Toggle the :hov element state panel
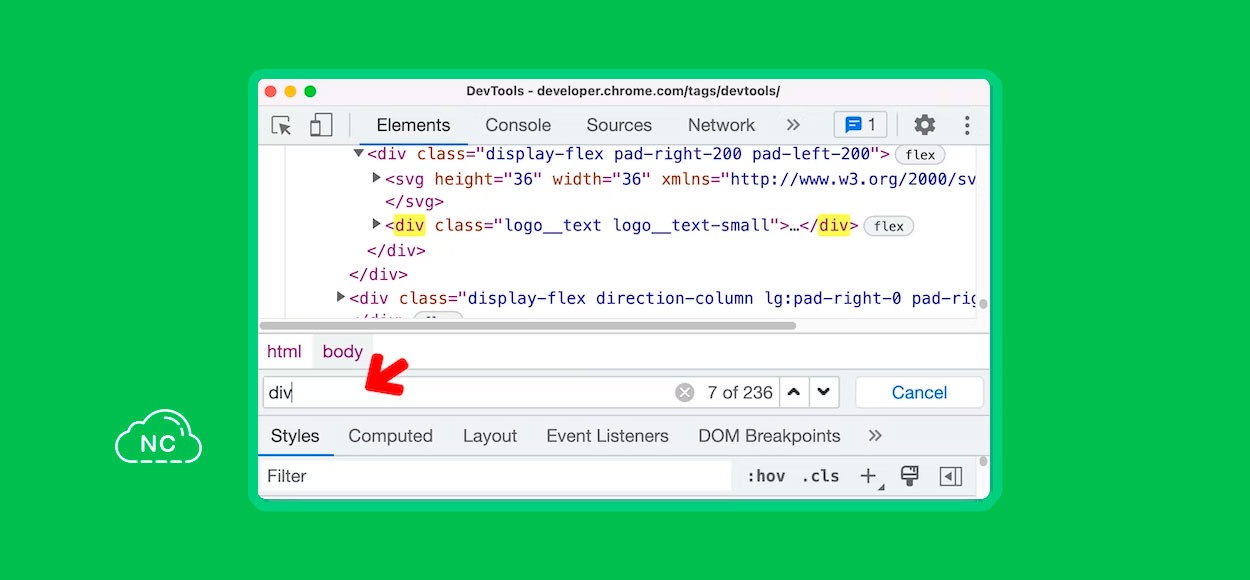1250x580 pixels. (766, 476)
